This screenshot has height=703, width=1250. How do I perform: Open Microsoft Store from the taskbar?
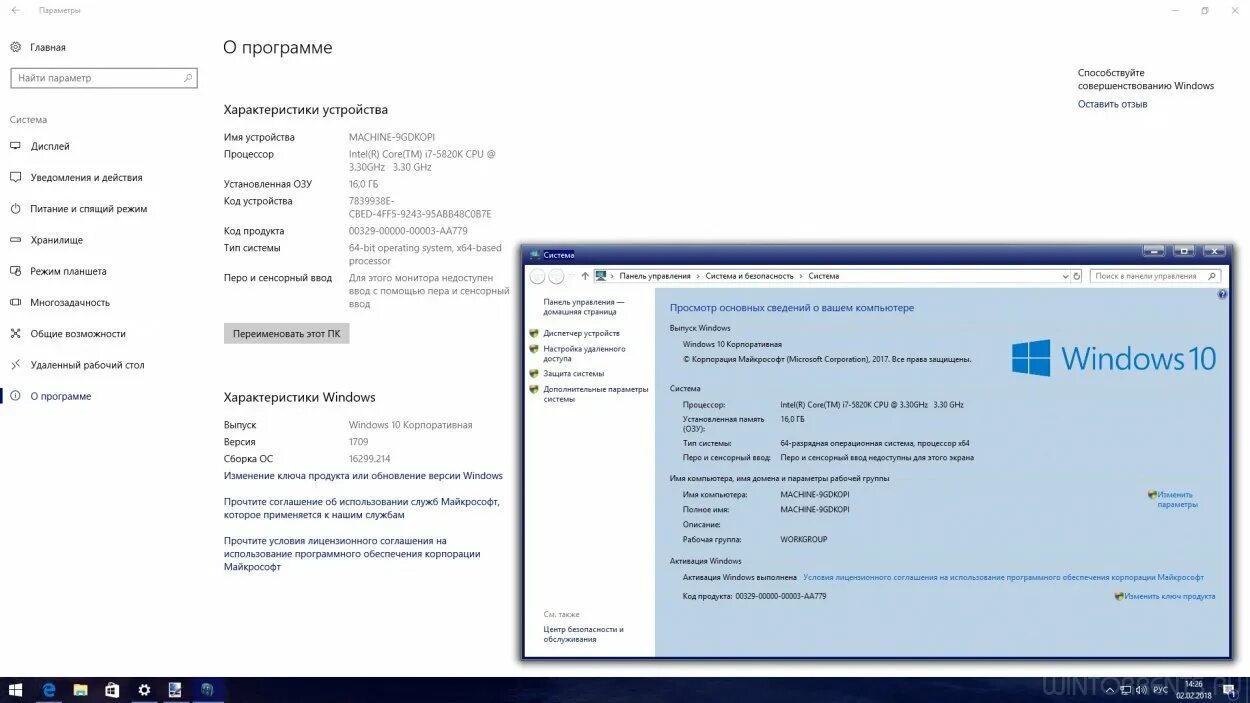coord(112,690)
